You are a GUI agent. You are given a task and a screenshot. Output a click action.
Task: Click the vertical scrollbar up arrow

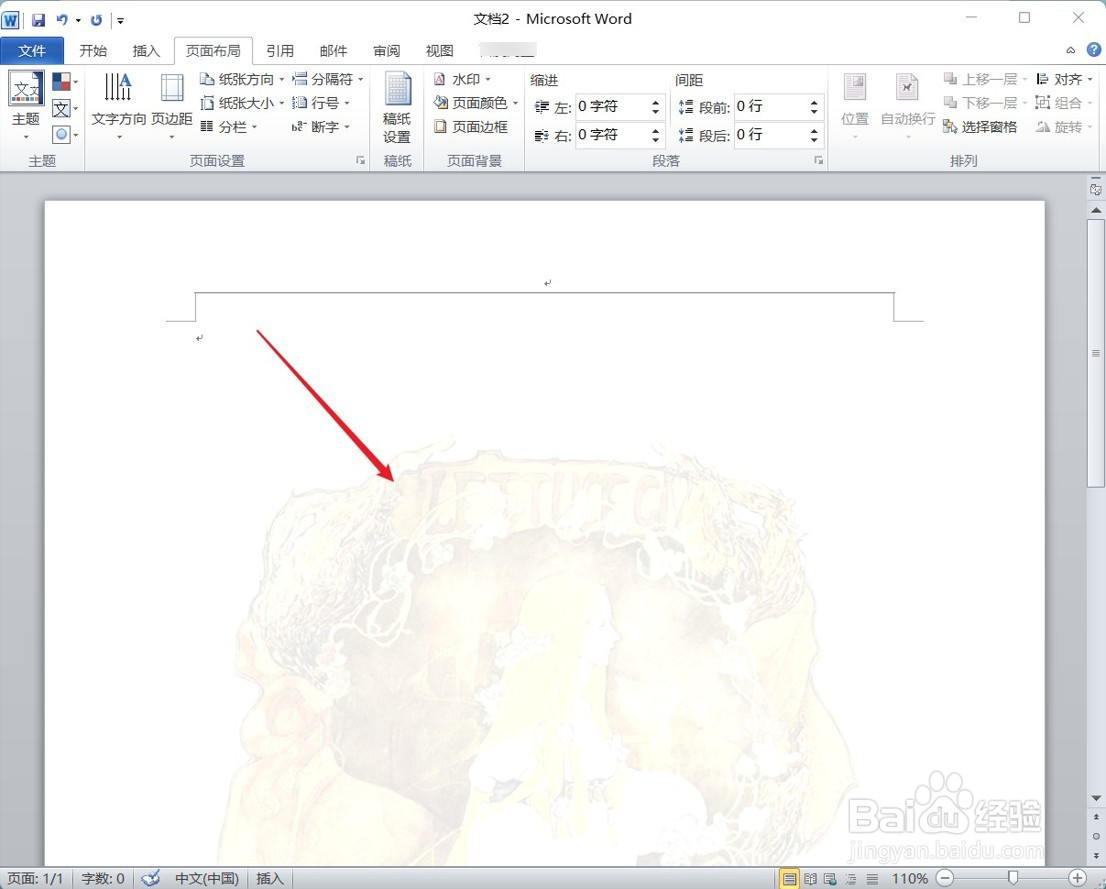click(x=1095, y=210)
